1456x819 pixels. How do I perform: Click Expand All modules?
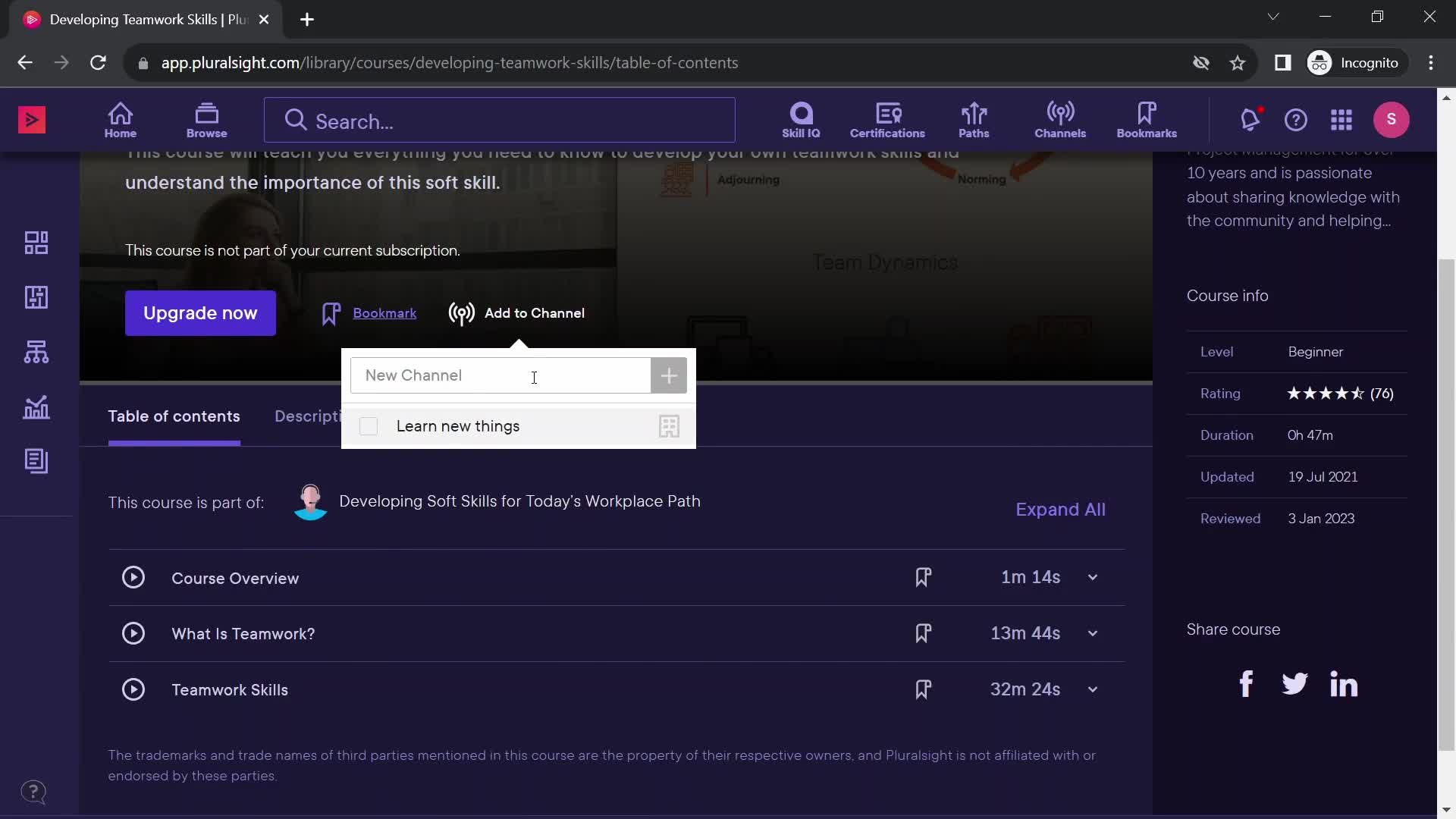(1060, 510)
